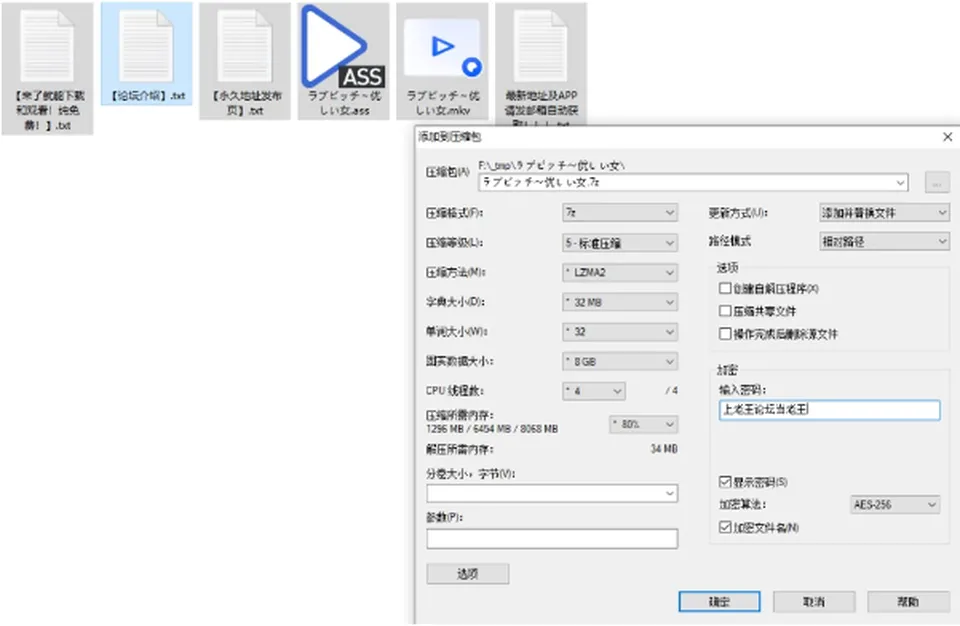The image size is (960, 626).
Task: Open the 压缩格式 dropdown showing 7z
Action: click(x=620, y=213)
